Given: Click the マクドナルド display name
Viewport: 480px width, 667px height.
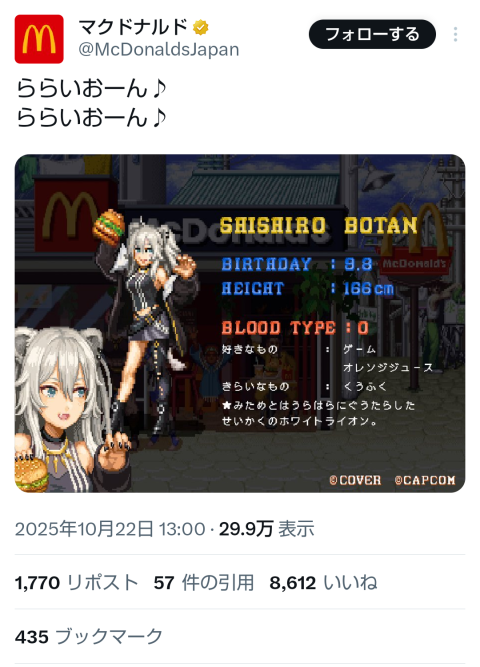Looking at the screenshot, I should (x=133, y=27).
